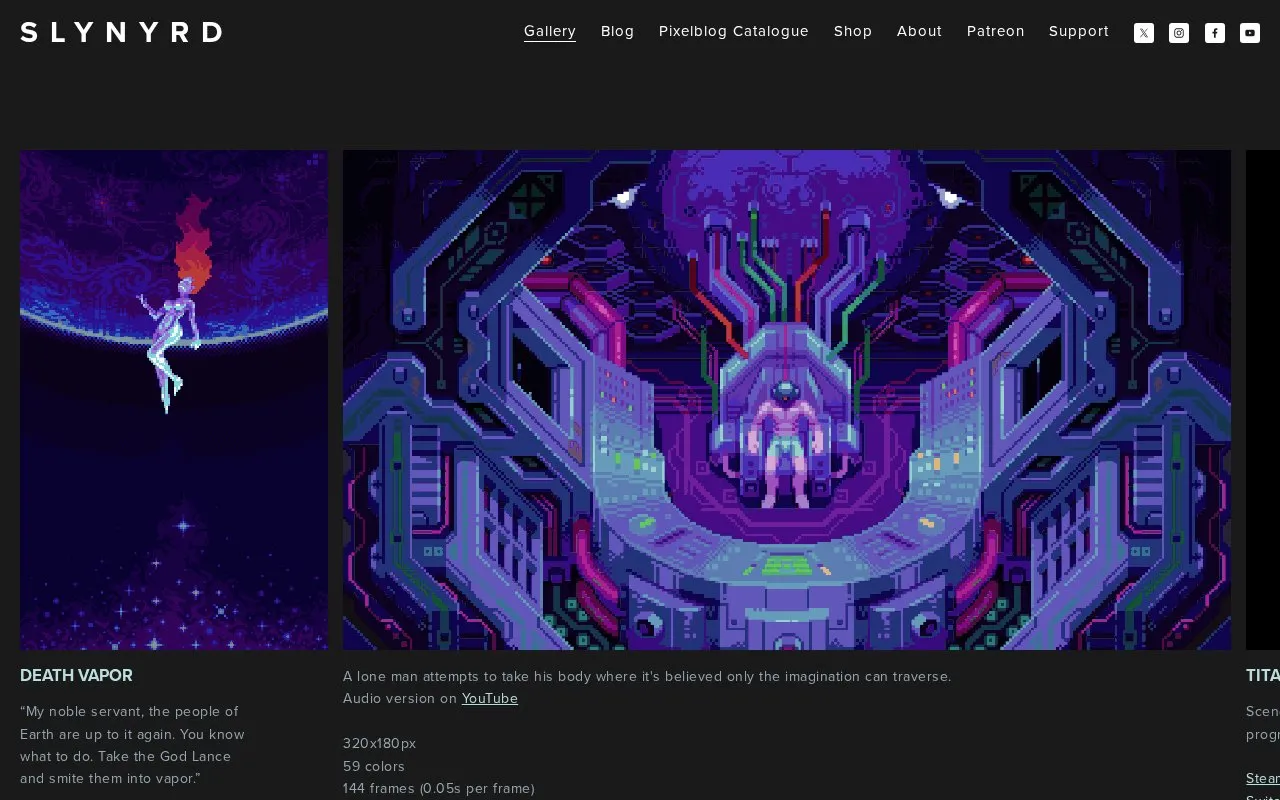Click the SLYNYRD site logo
Viewport: 1280px width, 800px height.
point(121,32)
